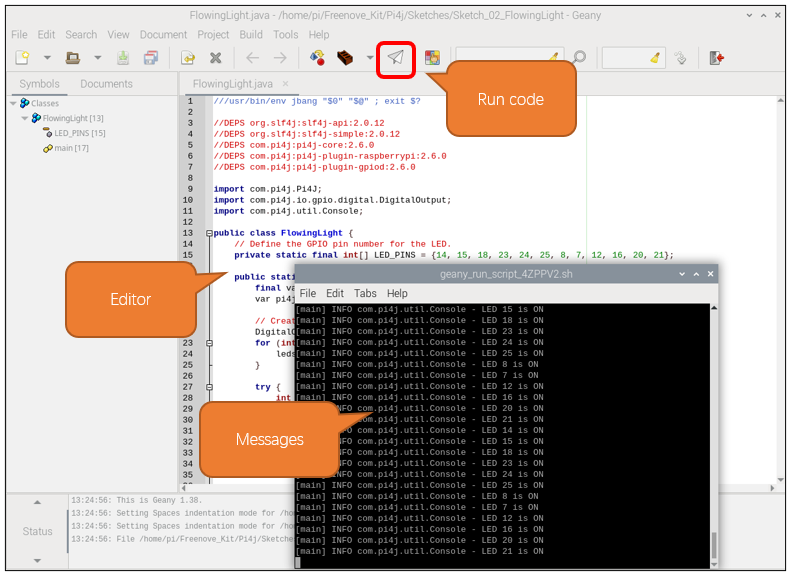Toggle the fold marker at try line 27
789x575 pixels.
(209, 387)
